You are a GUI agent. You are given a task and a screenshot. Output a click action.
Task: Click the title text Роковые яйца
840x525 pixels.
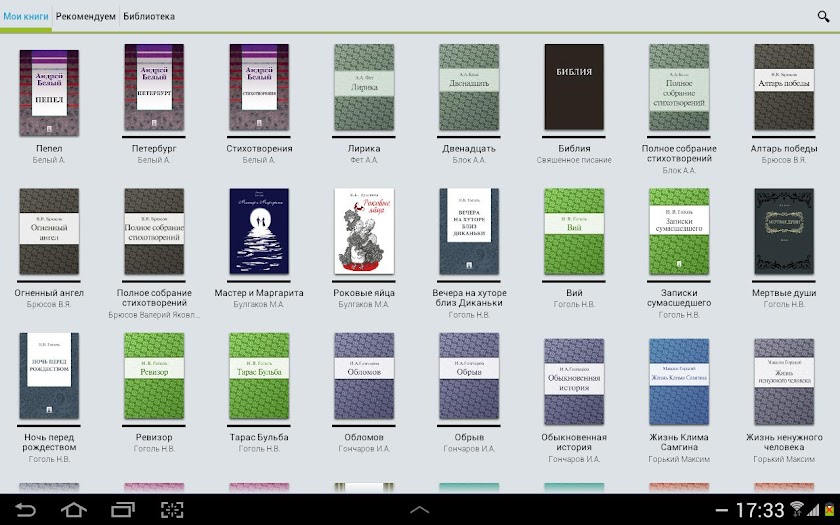point(364,293)
